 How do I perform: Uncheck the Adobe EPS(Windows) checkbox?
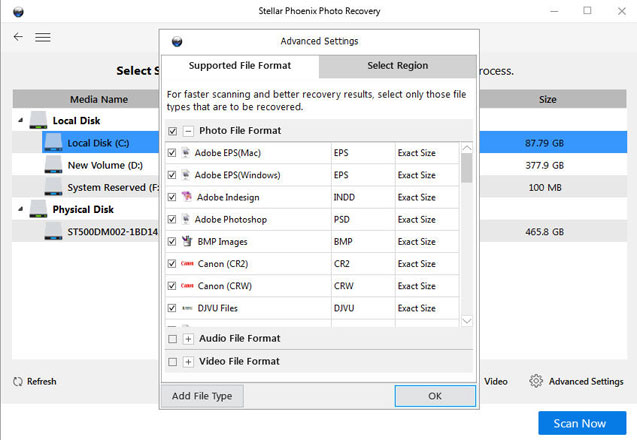pos(172,175)
